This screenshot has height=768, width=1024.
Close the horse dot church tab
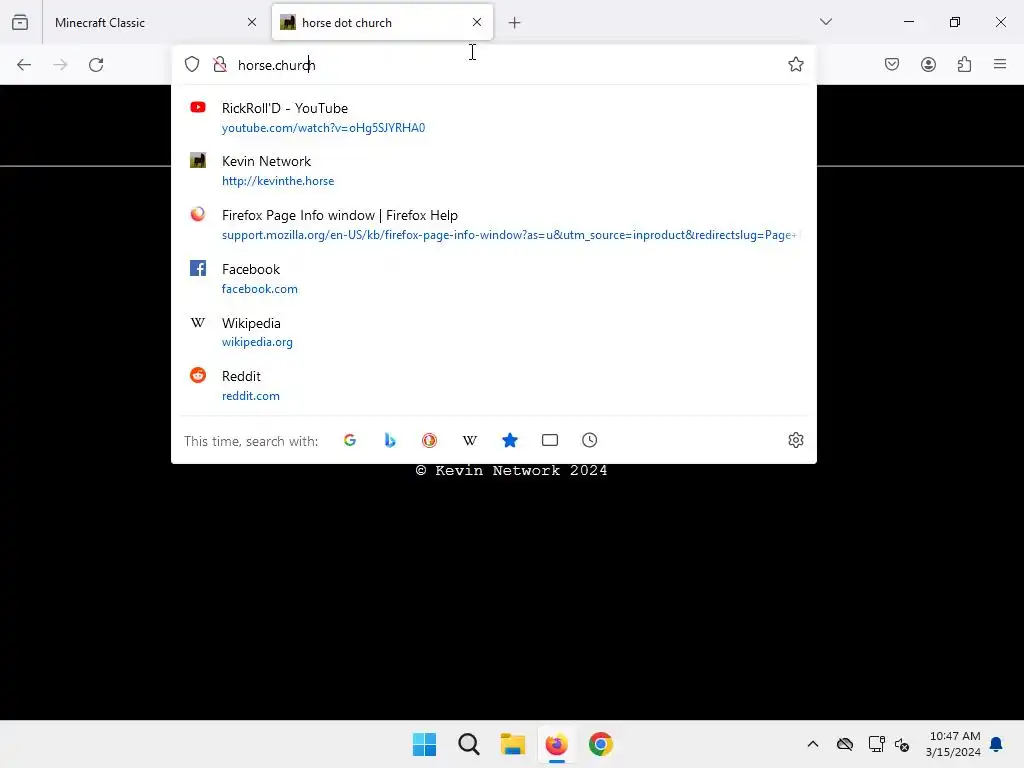pyautogui.click(x=477, y=22)
